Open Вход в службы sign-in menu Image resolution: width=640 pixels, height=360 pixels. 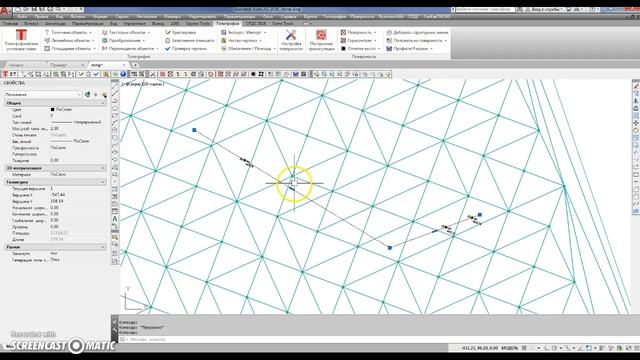point(546,9)
